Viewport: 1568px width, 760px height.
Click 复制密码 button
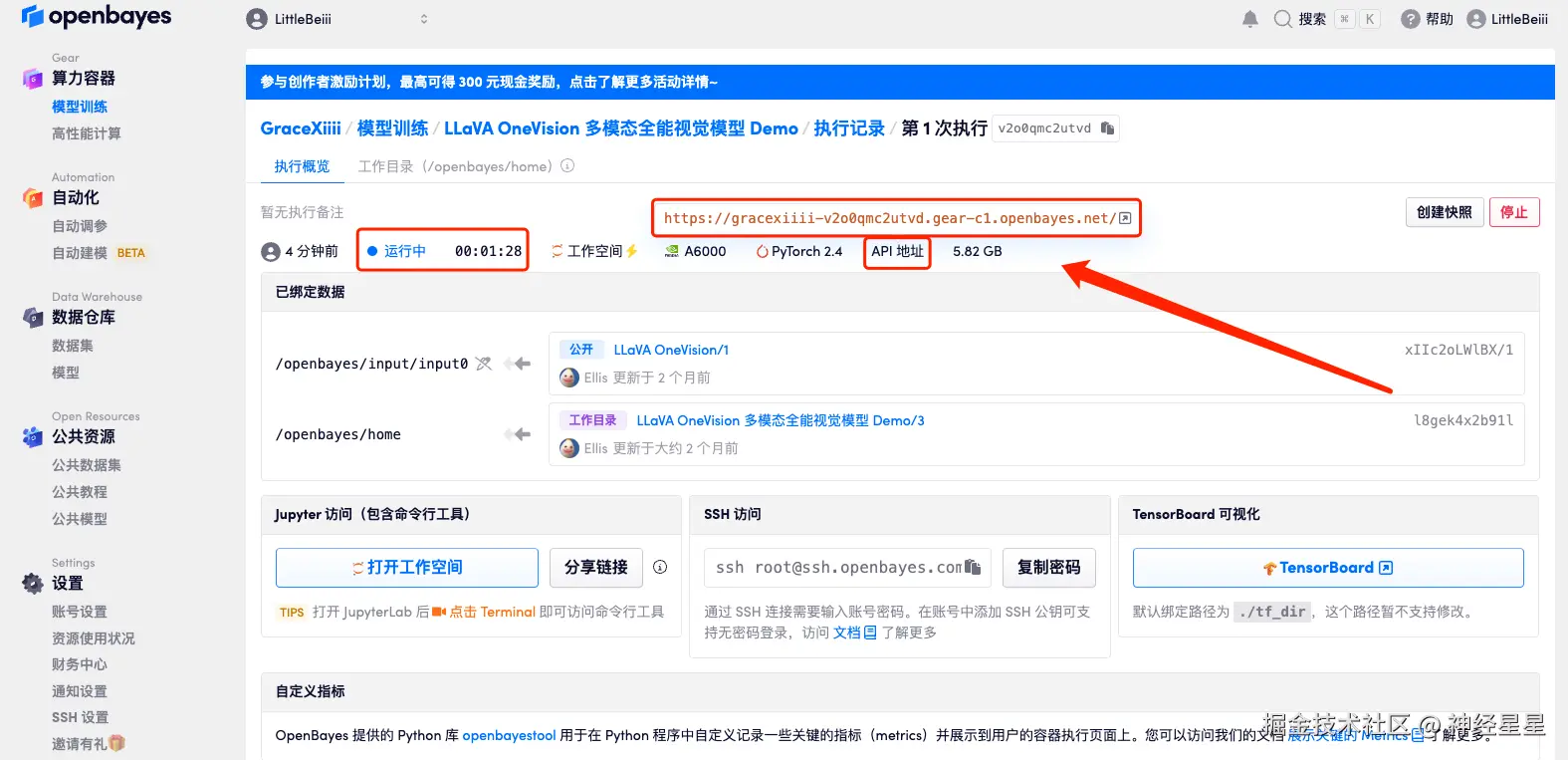[x=1049, y=568]
